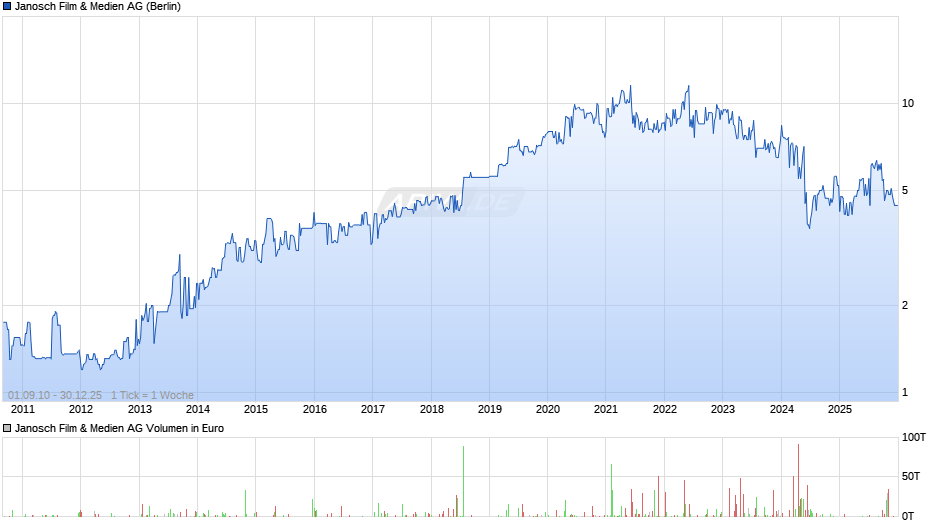Click the 2014 year label on the x-axis

[x=198, y=409]
